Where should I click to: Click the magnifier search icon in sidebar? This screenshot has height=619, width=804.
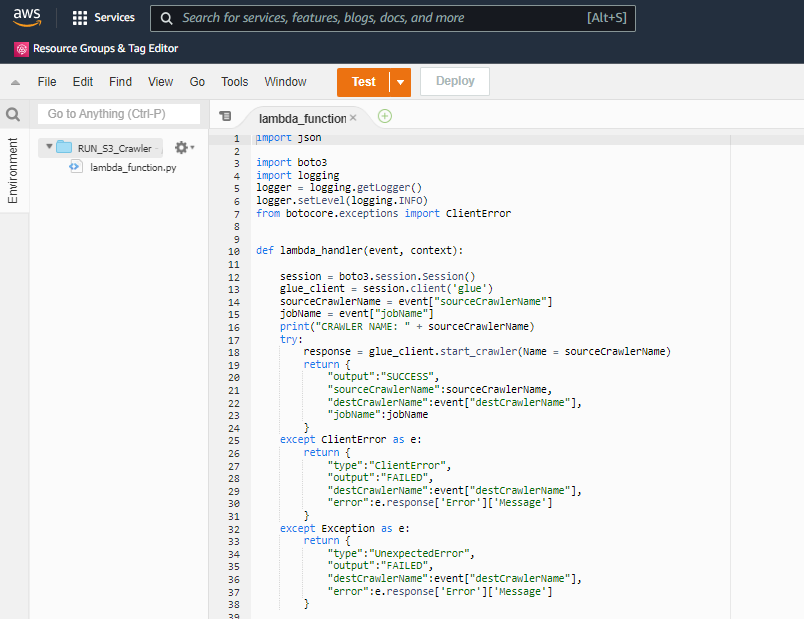(13, 114)
